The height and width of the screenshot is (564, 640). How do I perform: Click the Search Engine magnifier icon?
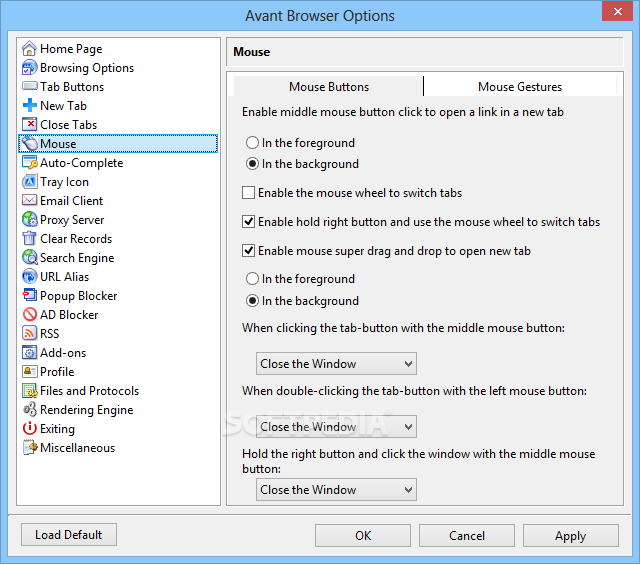click(x=29, y=258)
